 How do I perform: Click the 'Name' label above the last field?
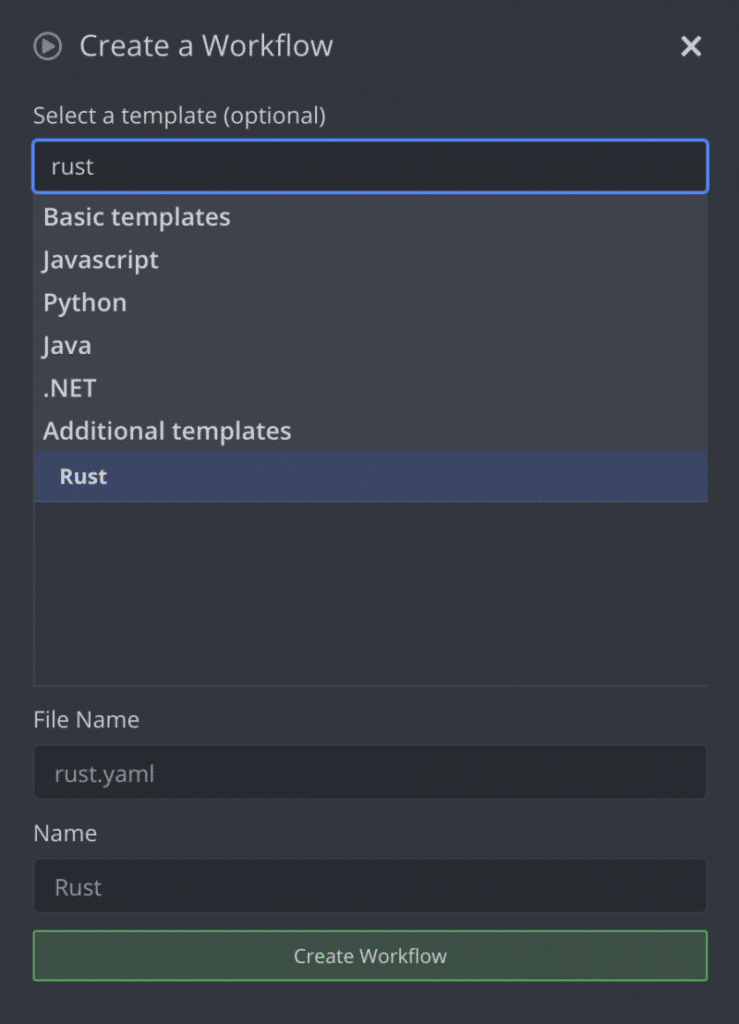[65, 833]
